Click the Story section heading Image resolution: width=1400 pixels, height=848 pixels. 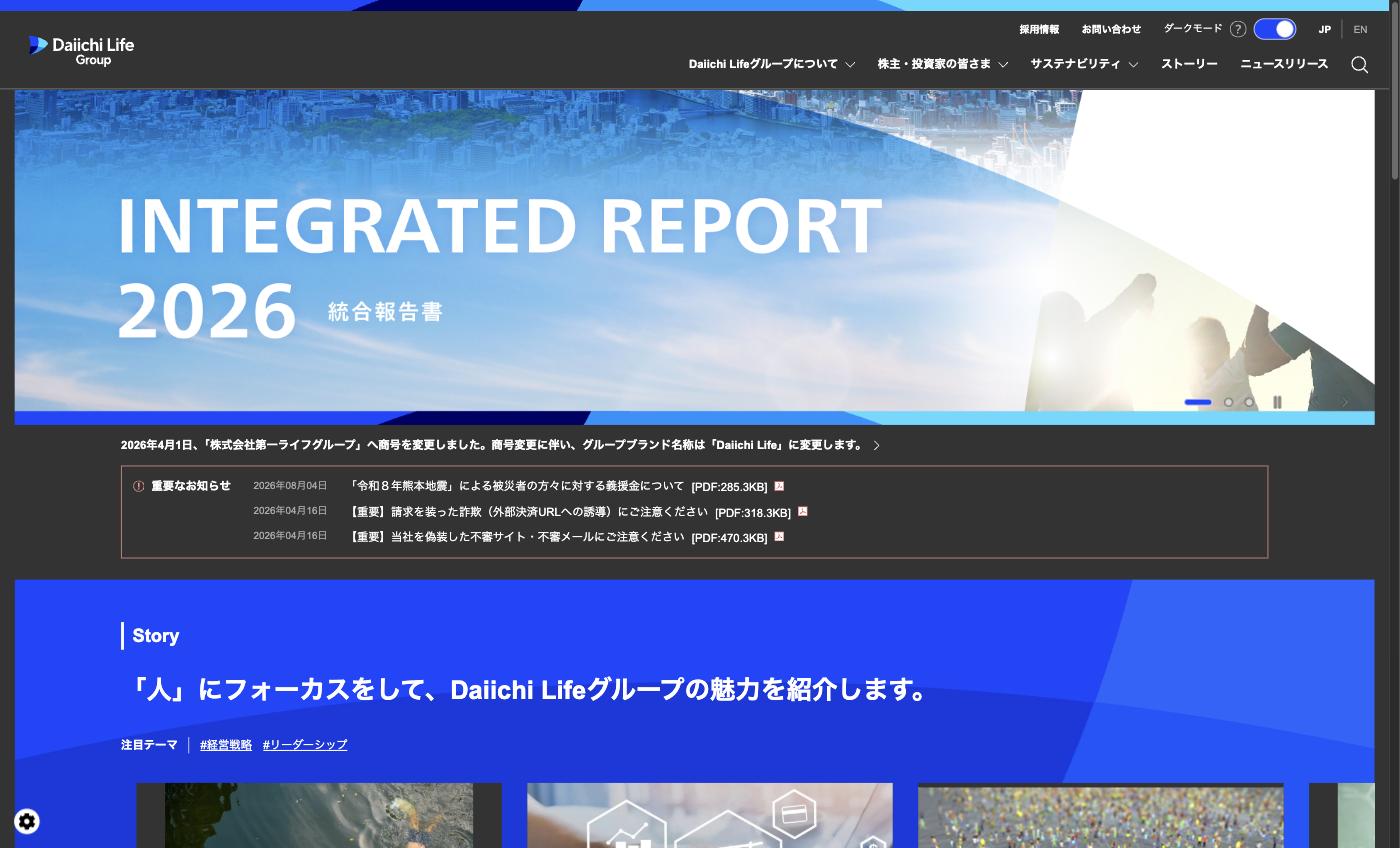156,636
